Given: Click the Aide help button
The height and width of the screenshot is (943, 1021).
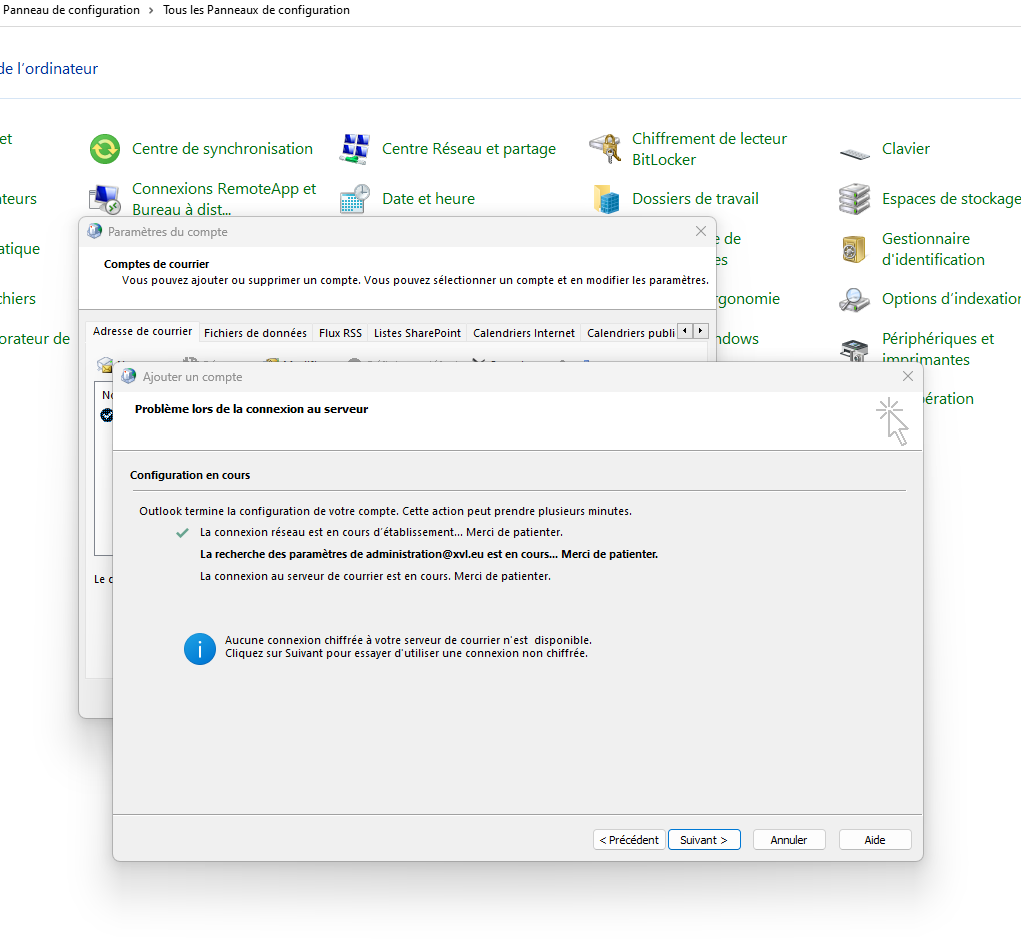Looking at the screenshot, I should [875, 840].
